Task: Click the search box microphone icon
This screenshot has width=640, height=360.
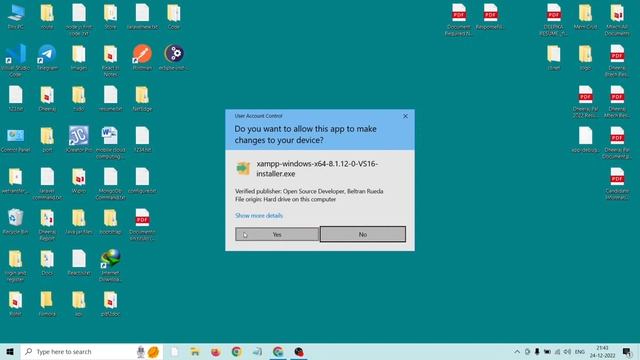Action: tap(140, 351)
